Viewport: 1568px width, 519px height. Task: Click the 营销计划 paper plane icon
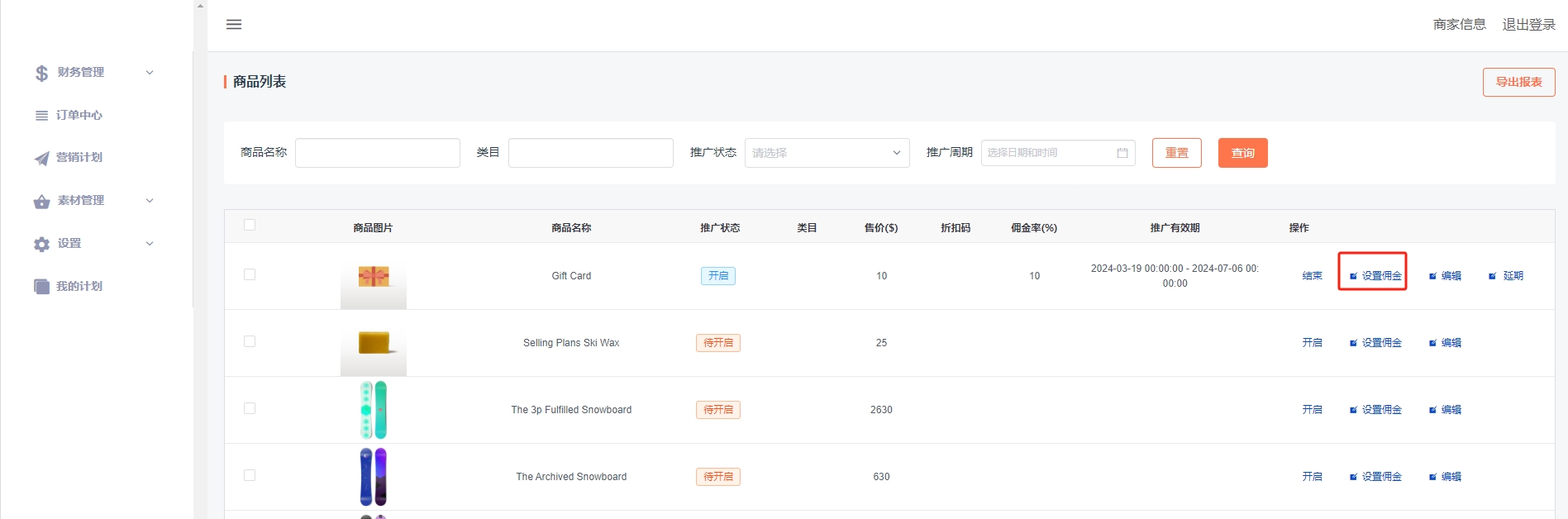click(41, 158)
